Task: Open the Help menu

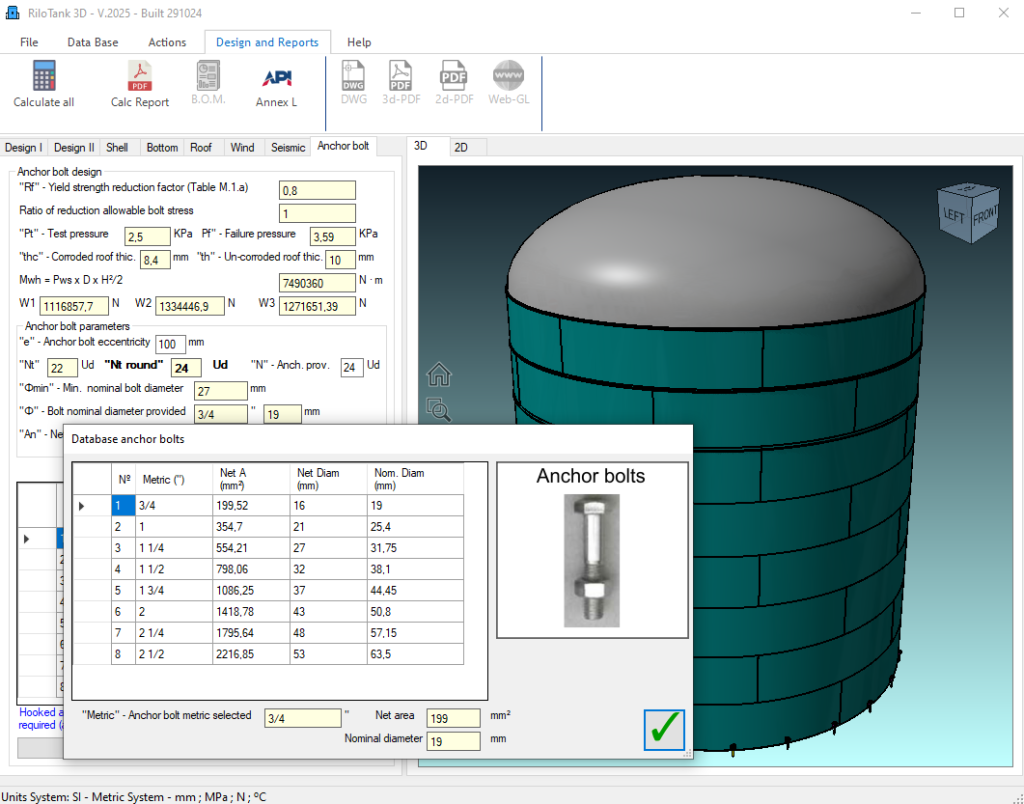Action: pyautogui.click(x=359, y=42)
